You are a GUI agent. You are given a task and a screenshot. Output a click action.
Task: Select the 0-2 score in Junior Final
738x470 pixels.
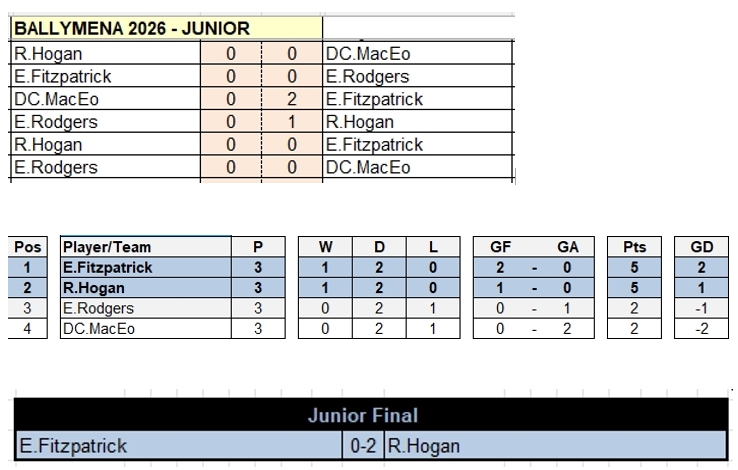coord(363,445)
